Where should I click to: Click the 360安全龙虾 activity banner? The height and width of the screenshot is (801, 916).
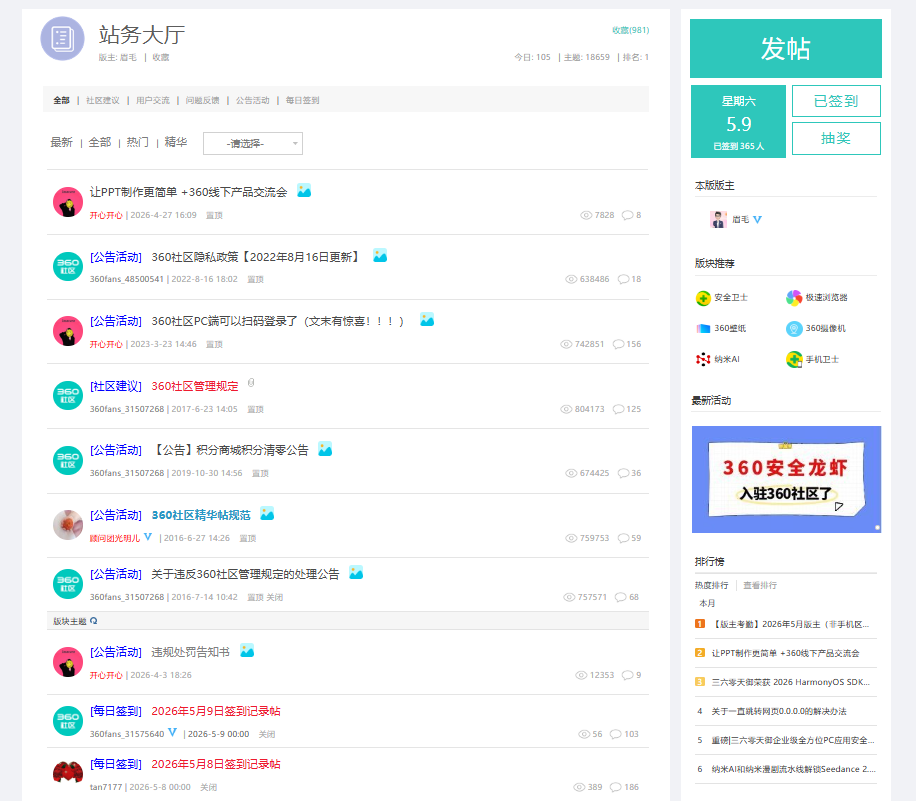786,479
